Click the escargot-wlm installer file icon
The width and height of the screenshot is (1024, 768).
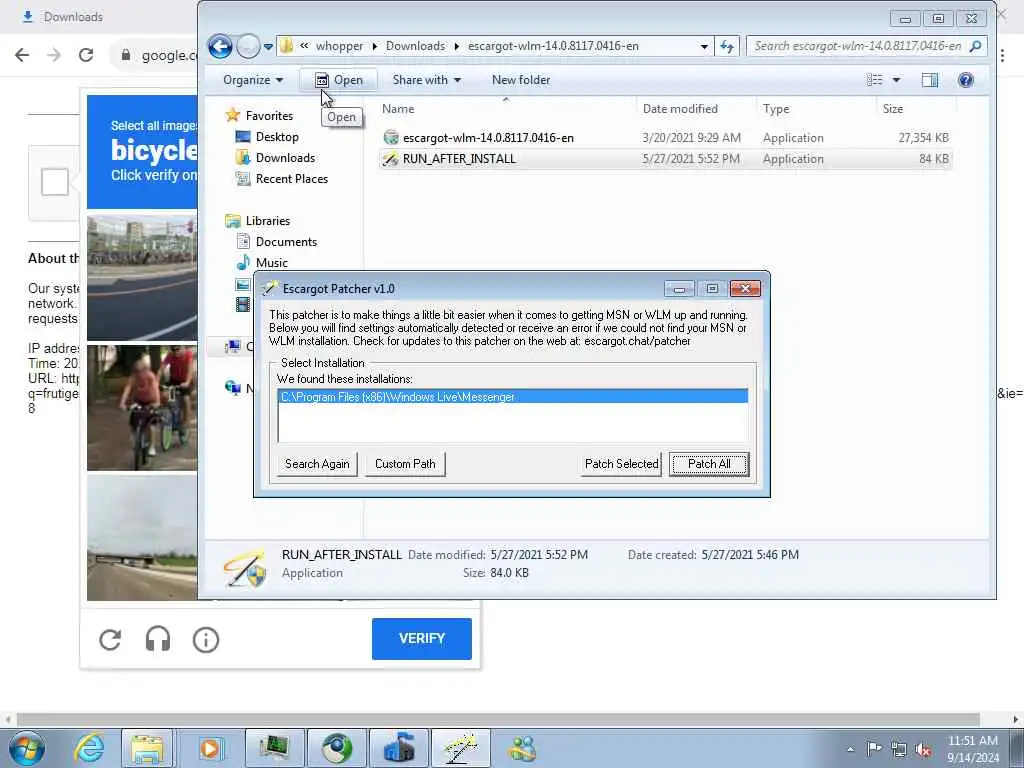391,138
